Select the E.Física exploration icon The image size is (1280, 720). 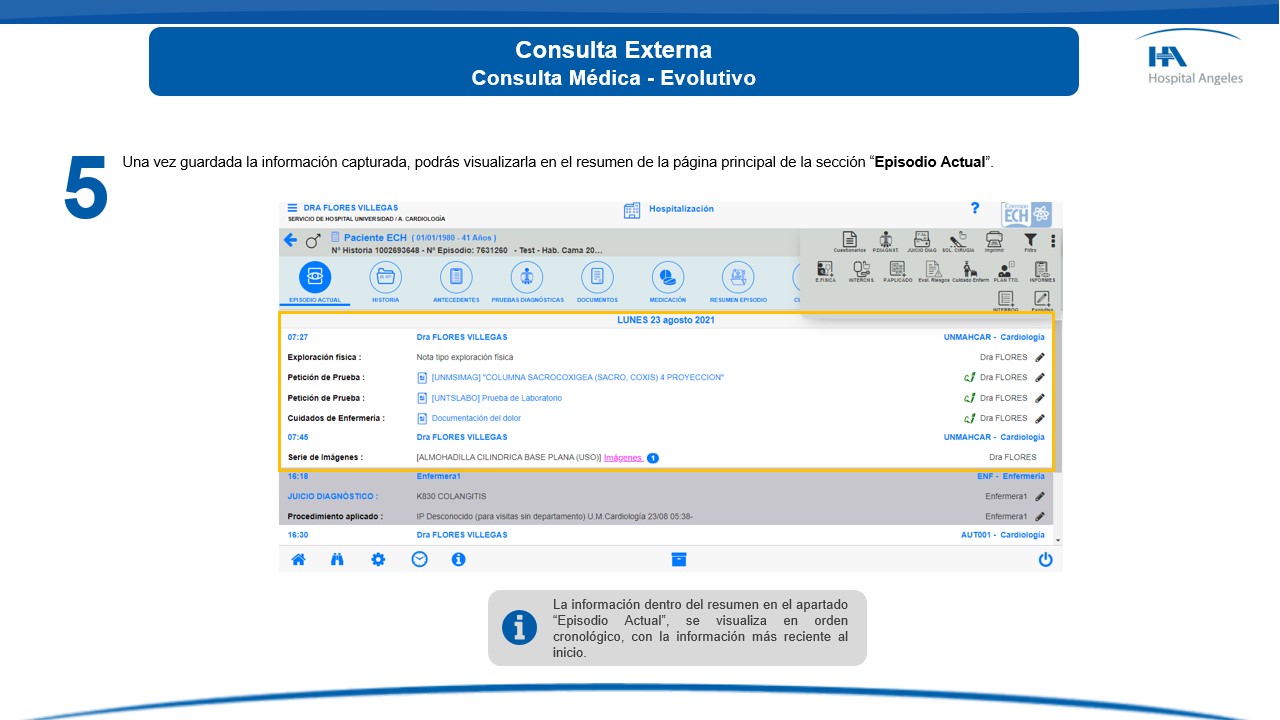tap(825, 271)
